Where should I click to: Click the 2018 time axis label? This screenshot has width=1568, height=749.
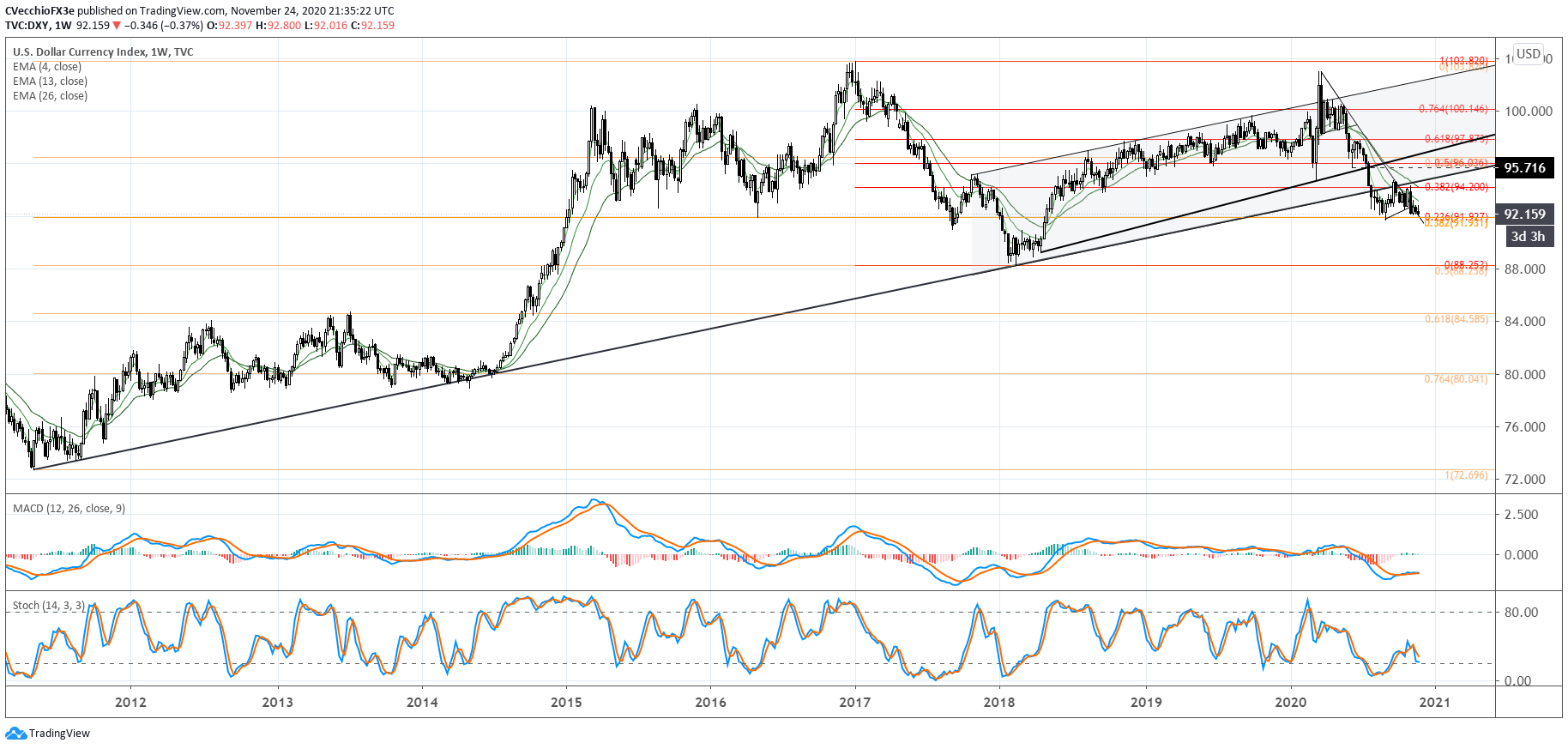(x=999, y=703)
